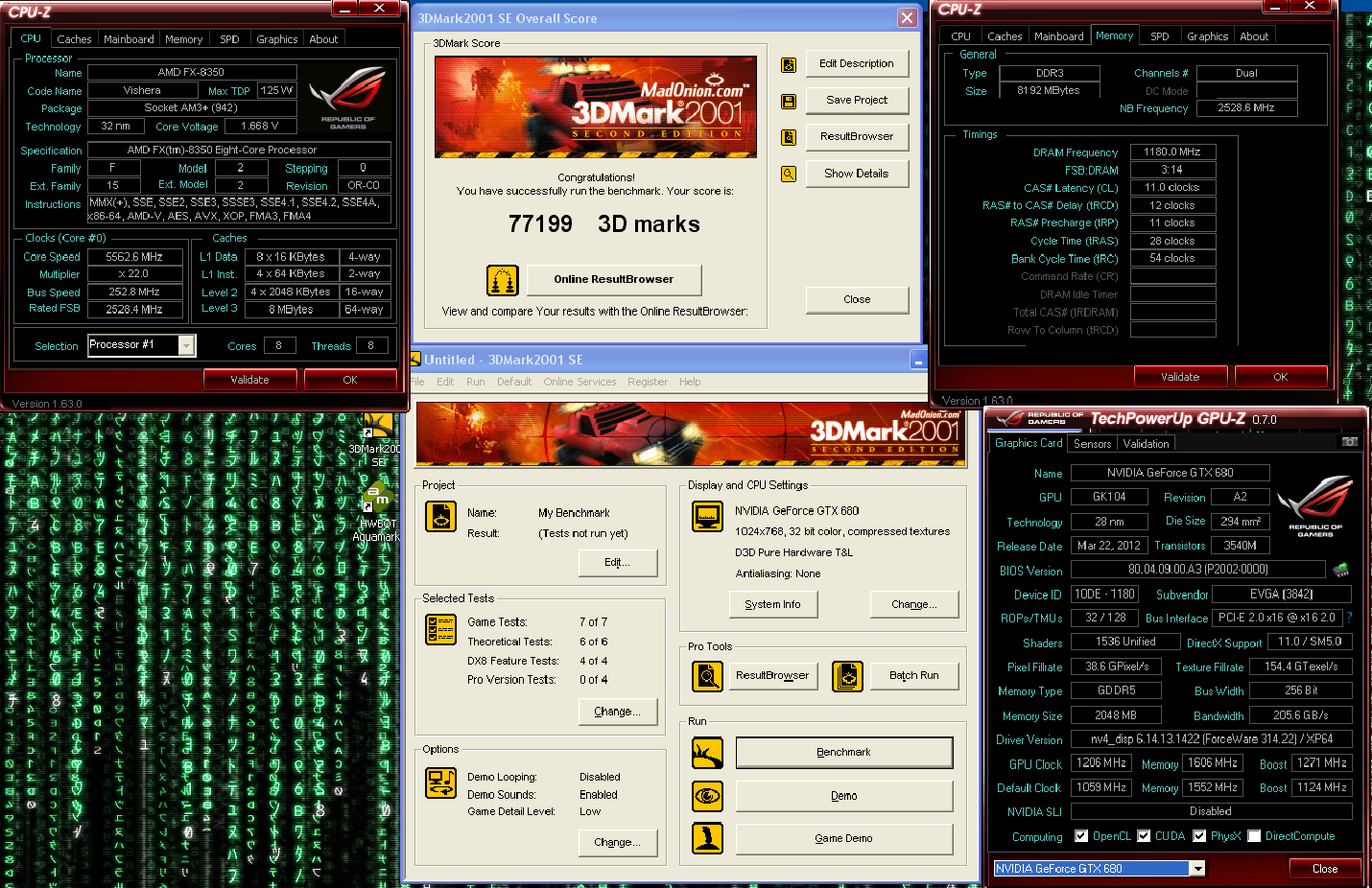Click the Display and CPU Settings monitor icon

pos(707,516)
